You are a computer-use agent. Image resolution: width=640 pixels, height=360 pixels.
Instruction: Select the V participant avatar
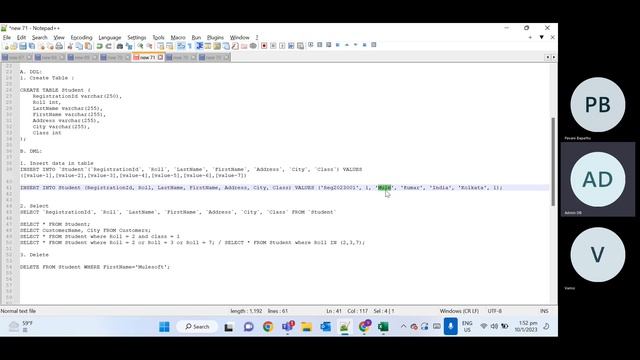598,254
